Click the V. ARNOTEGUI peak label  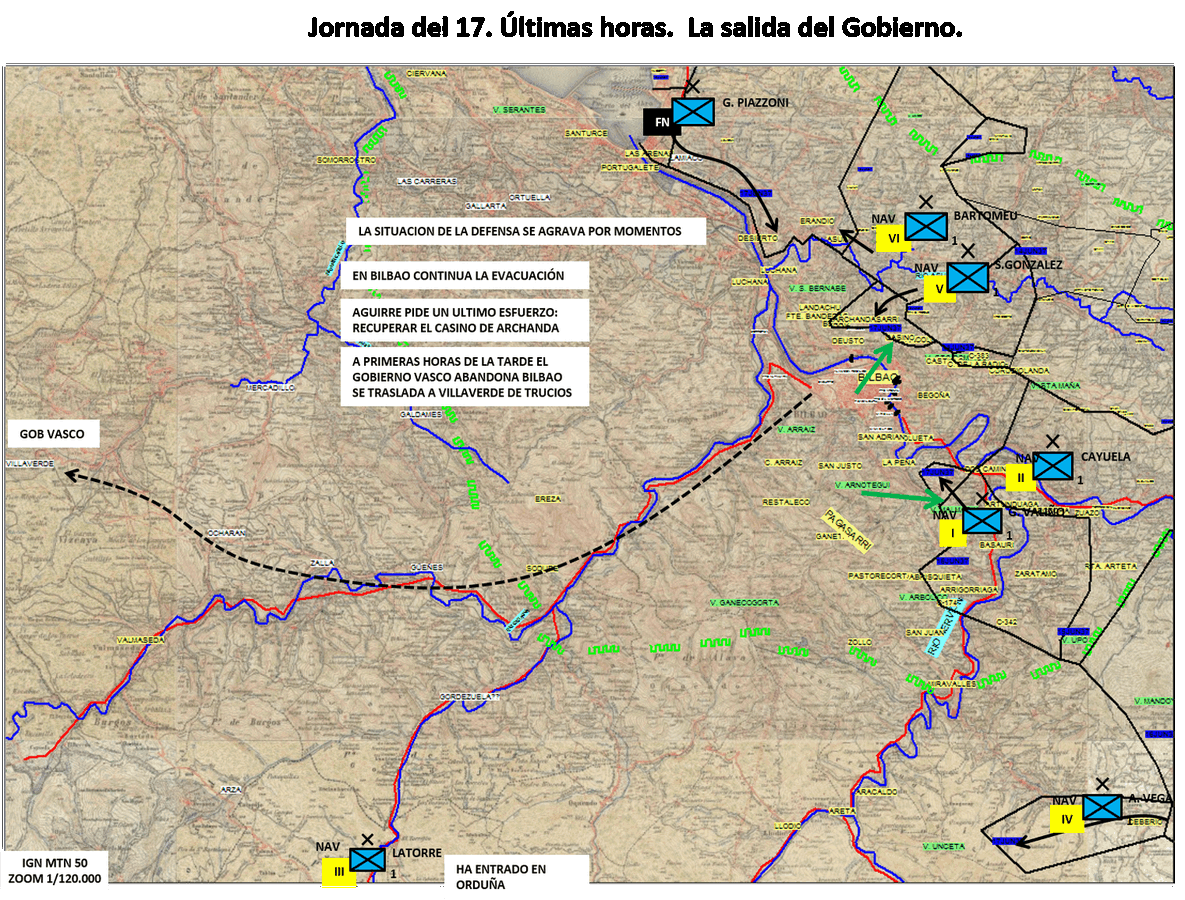pyautogui.click(x=862, y=484)
